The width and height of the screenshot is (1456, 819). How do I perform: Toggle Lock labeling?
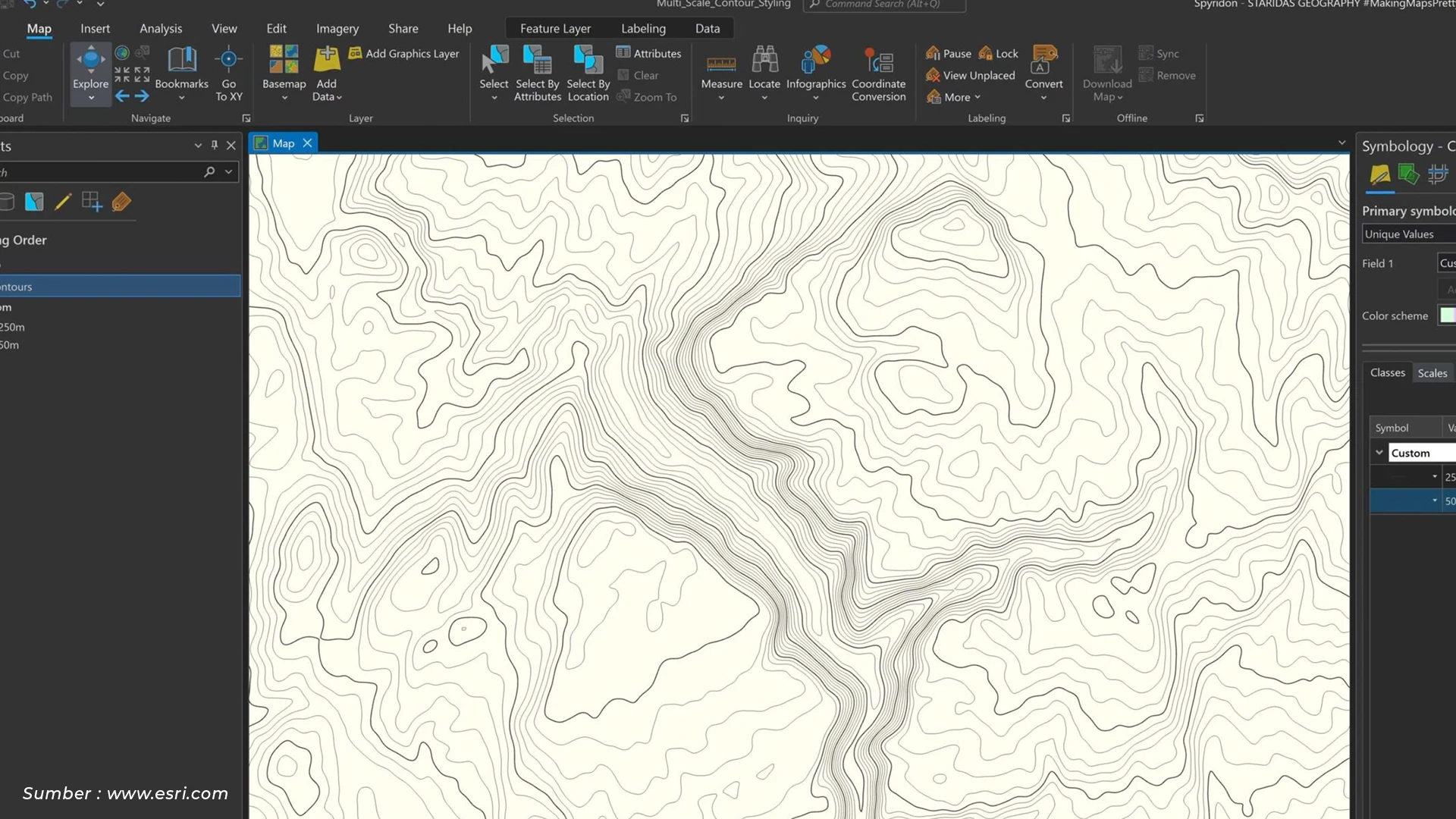(997, 53)
